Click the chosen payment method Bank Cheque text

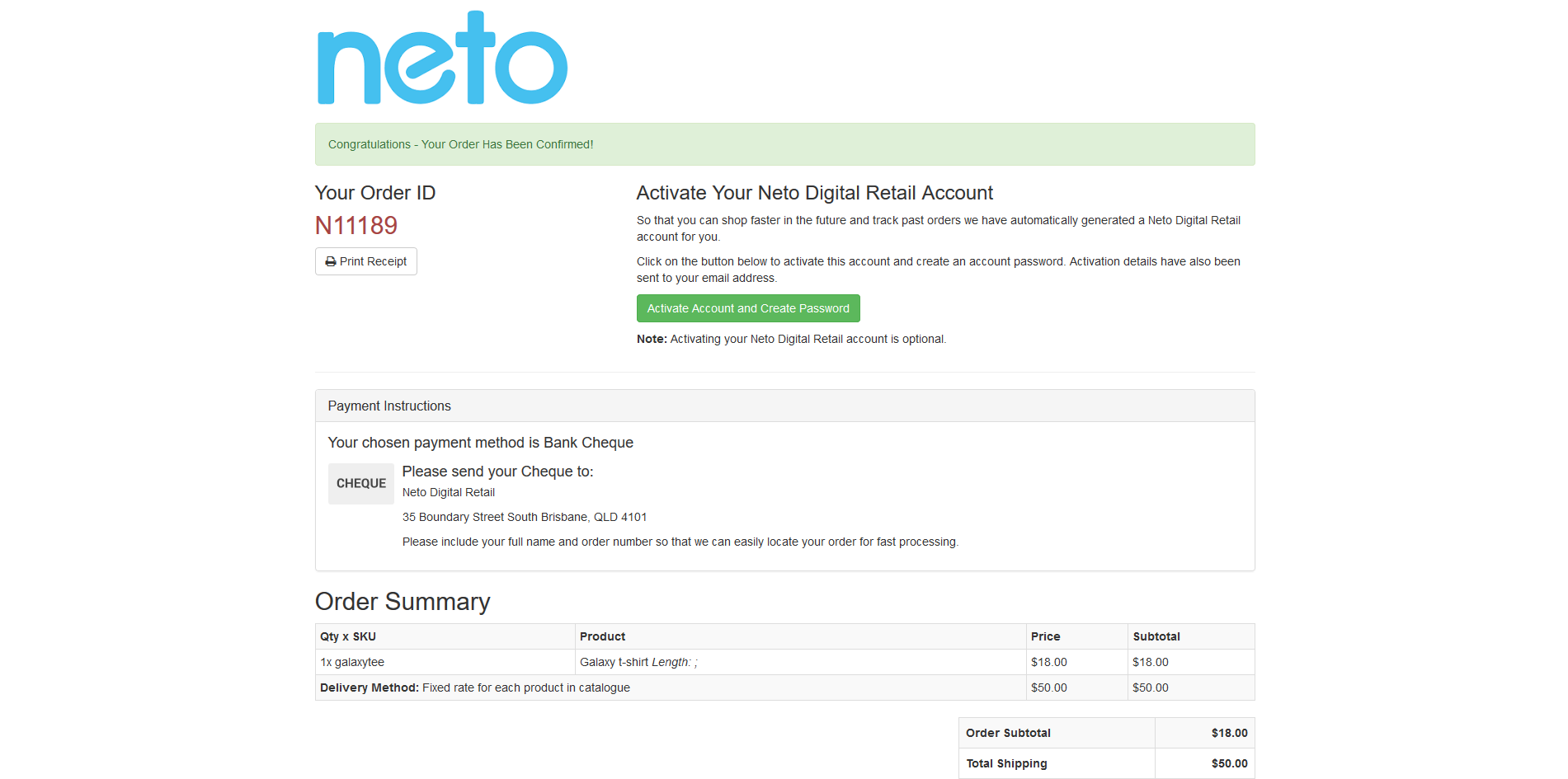(481, 443)
